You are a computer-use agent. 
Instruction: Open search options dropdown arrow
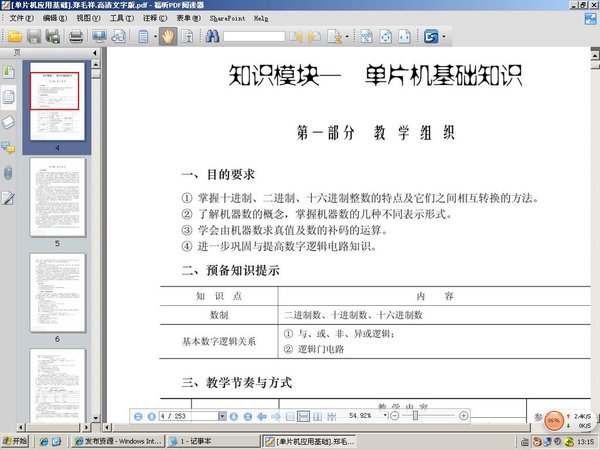[347, 37]
